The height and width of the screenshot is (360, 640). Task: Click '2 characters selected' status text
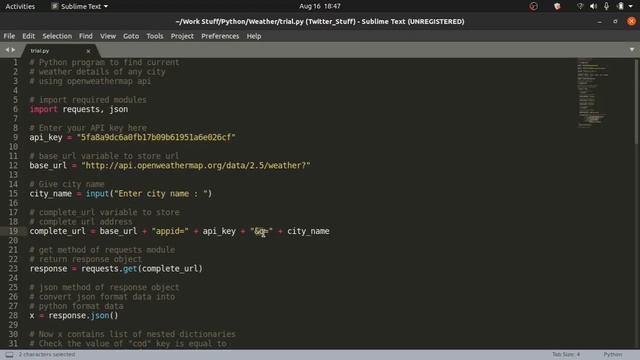47,354
